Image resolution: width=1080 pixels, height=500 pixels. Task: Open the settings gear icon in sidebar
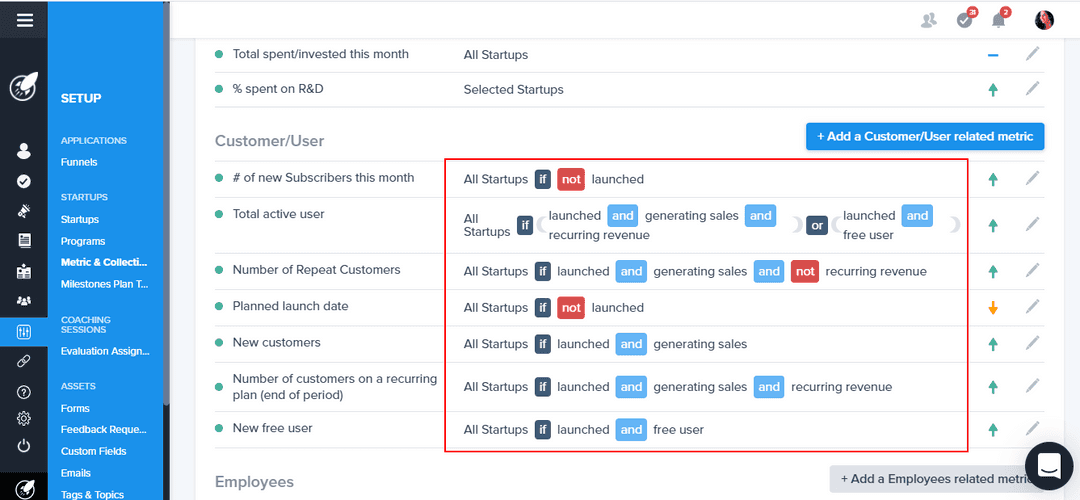point(24,419)
